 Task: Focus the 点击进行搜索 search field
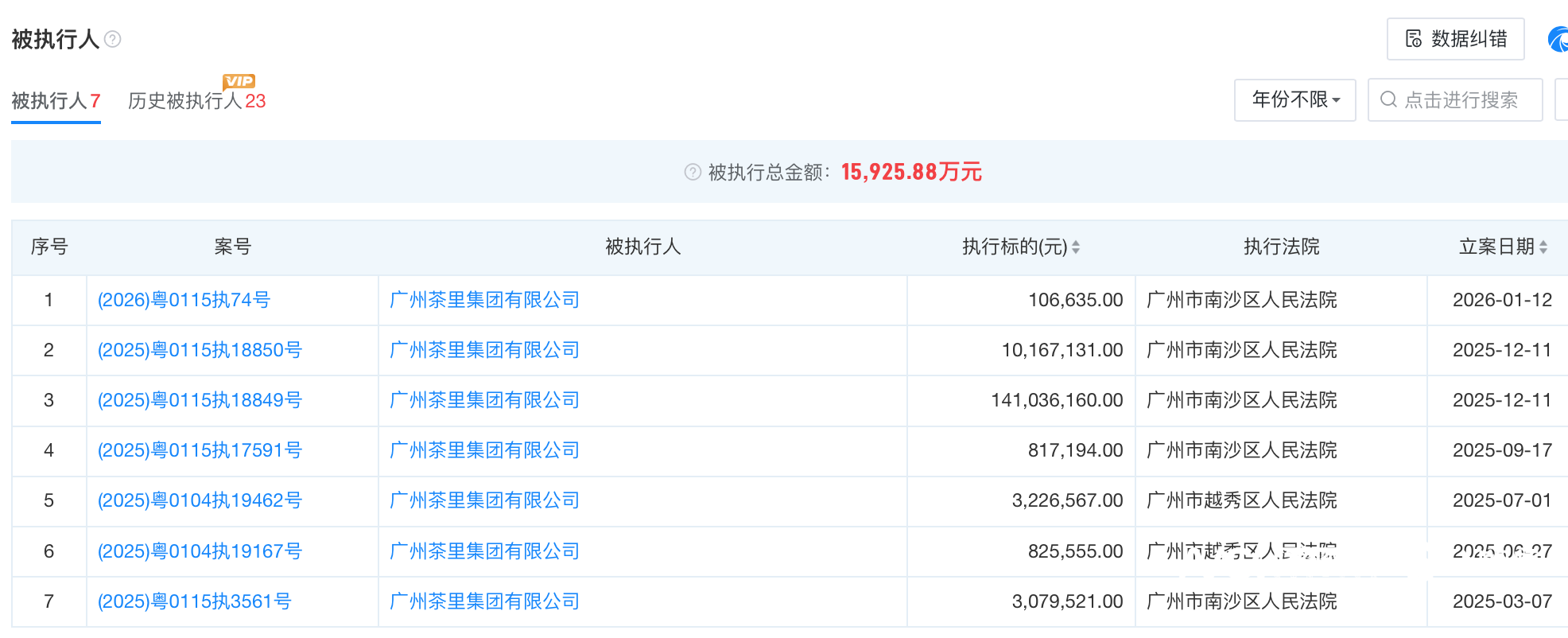(1455, 99)
